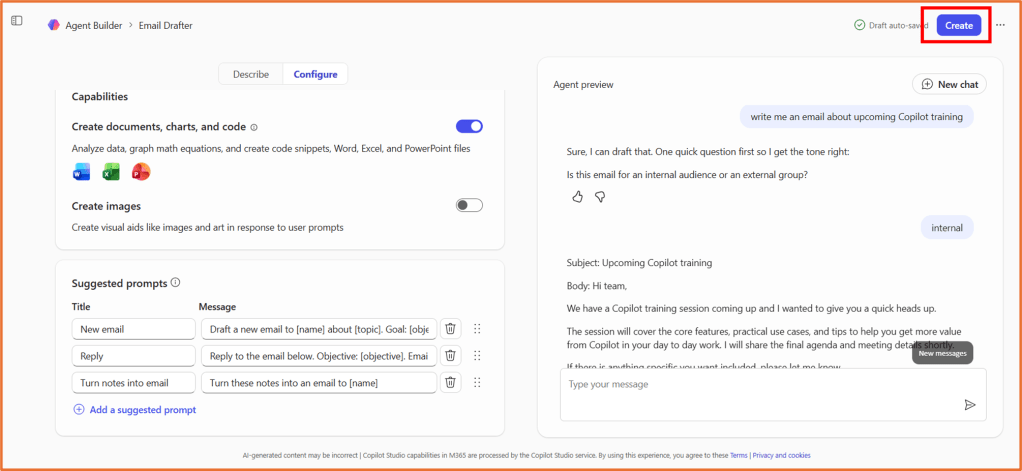Click the thumbs down feedback icon
This screenshot has width=1022, height=471.
point(600,197)
